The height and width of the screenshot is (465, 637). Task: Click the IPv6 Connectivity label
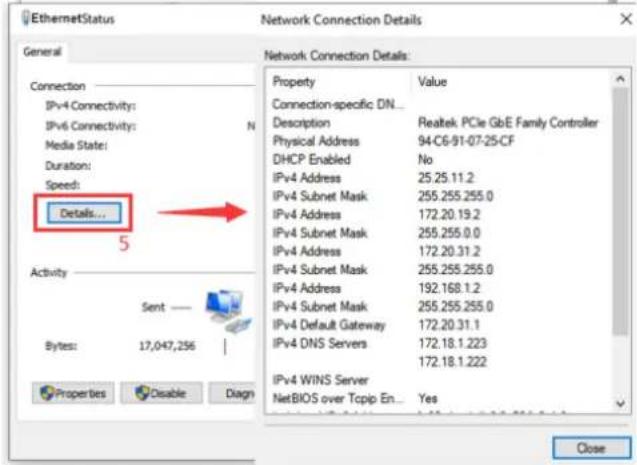point(90,126)
